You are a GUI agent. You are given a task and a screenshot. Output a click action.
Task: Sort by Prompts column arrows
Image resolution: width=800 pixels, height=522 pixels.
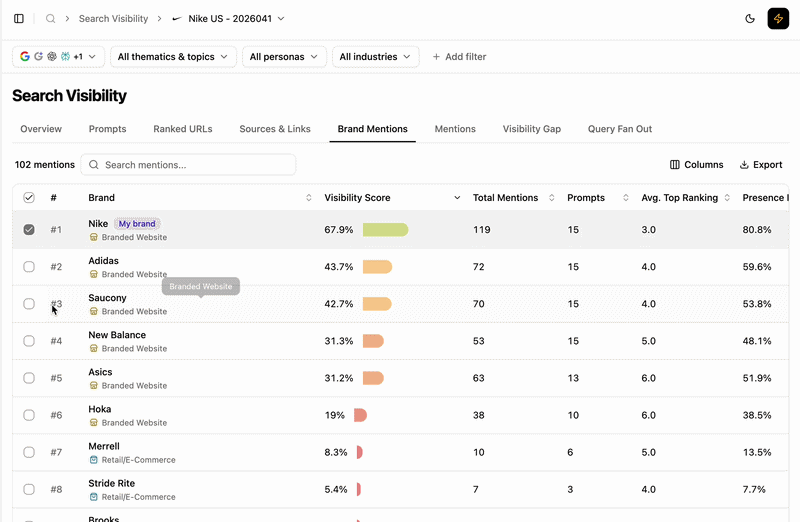pos(626,197)
